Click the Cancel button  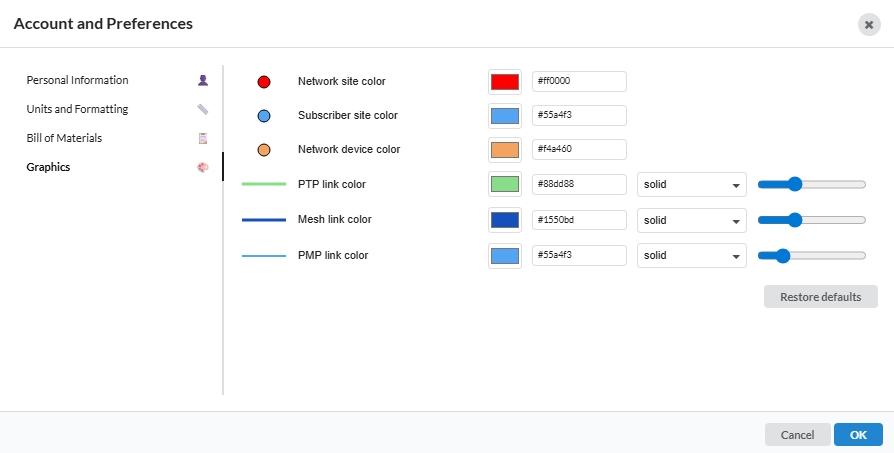pyautogui.click(x=797, y=435)
